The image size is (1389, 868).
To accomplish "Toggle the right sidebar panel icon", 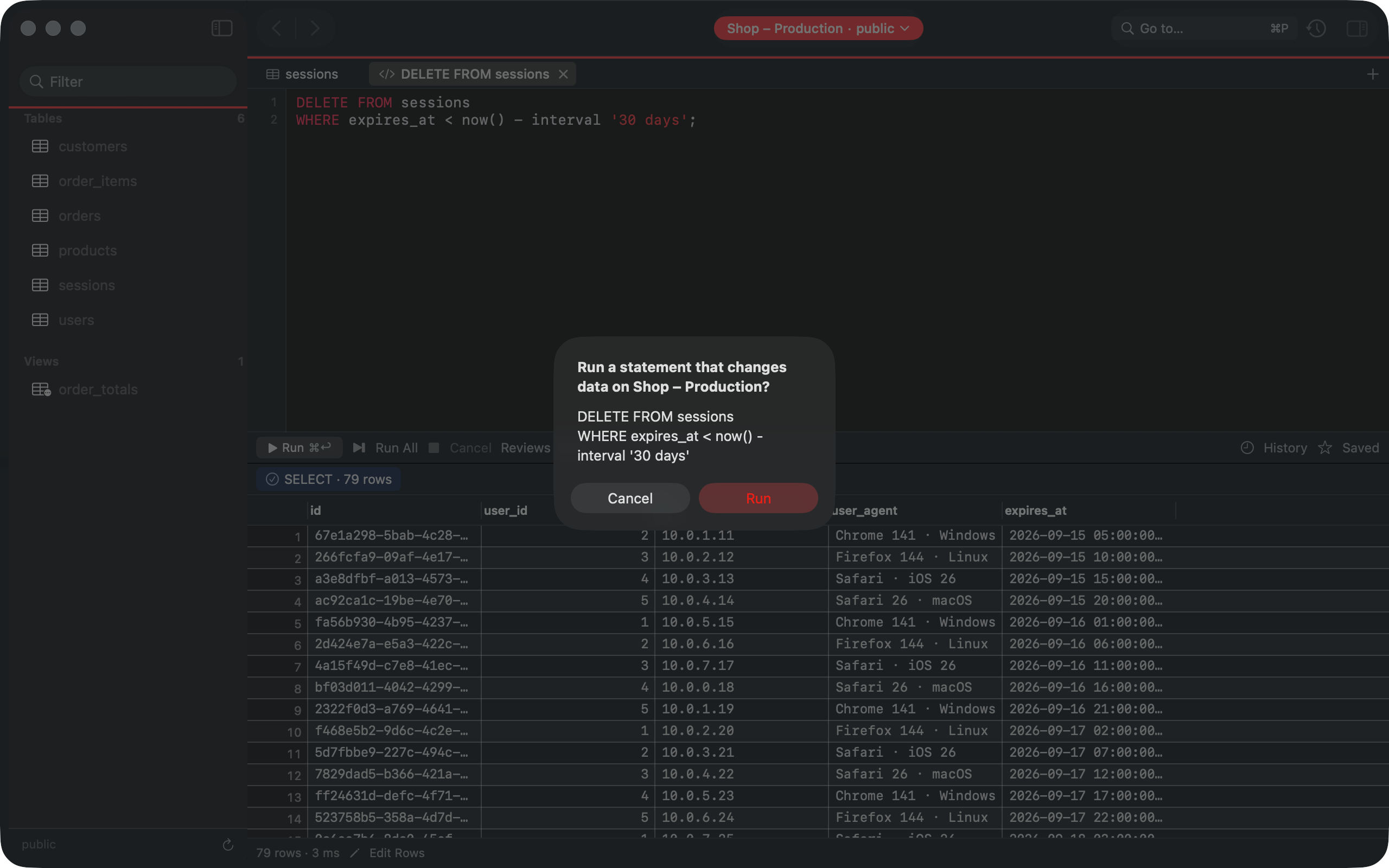I will pyautogui.click(x=1357, y=28).
